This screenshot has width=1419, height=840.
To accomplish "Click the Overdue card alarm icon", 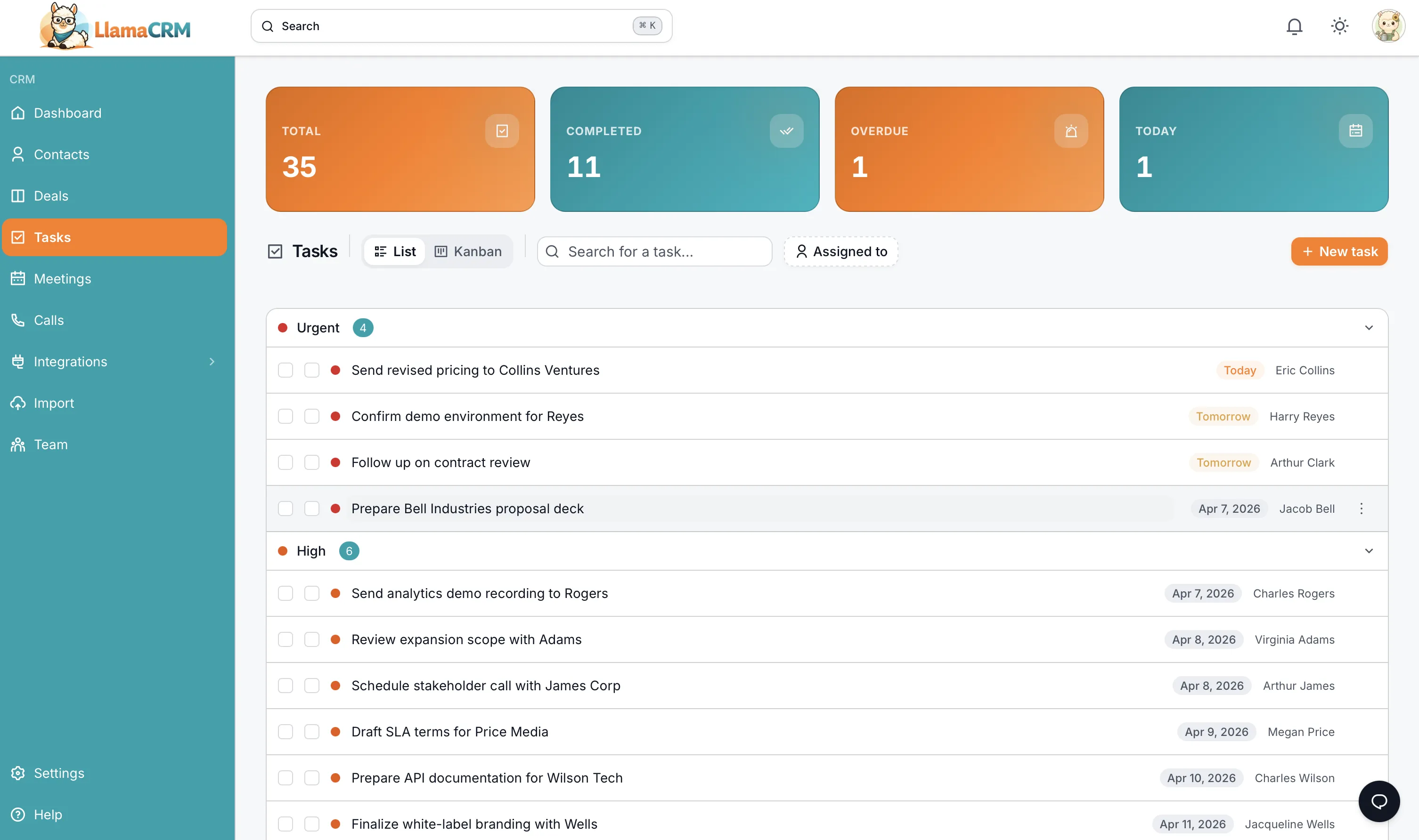I will [1070, 131].
